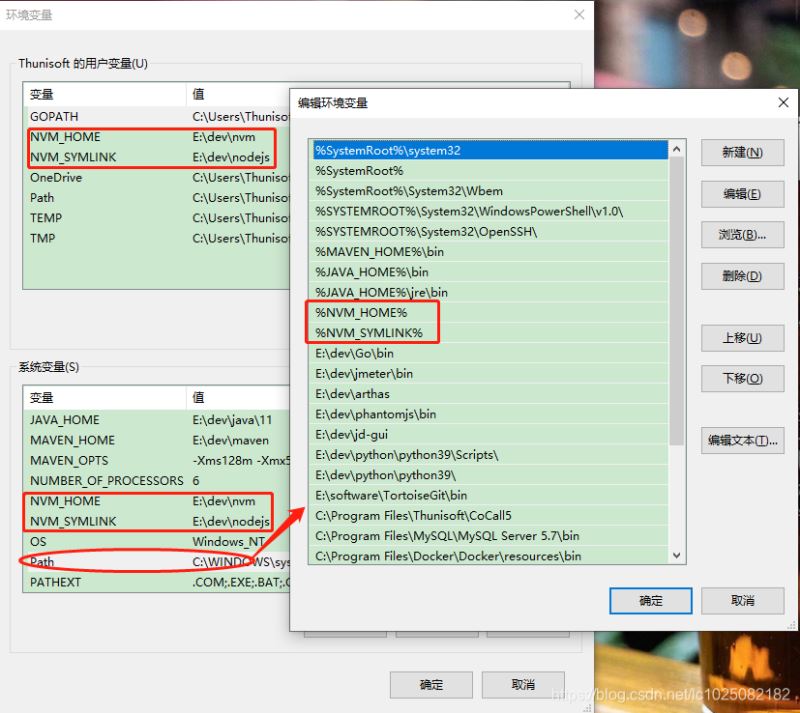The image size is (800, 713).
Task: Select the WindowsPowerShell\v1.0\ path entry
Action: 490,211
